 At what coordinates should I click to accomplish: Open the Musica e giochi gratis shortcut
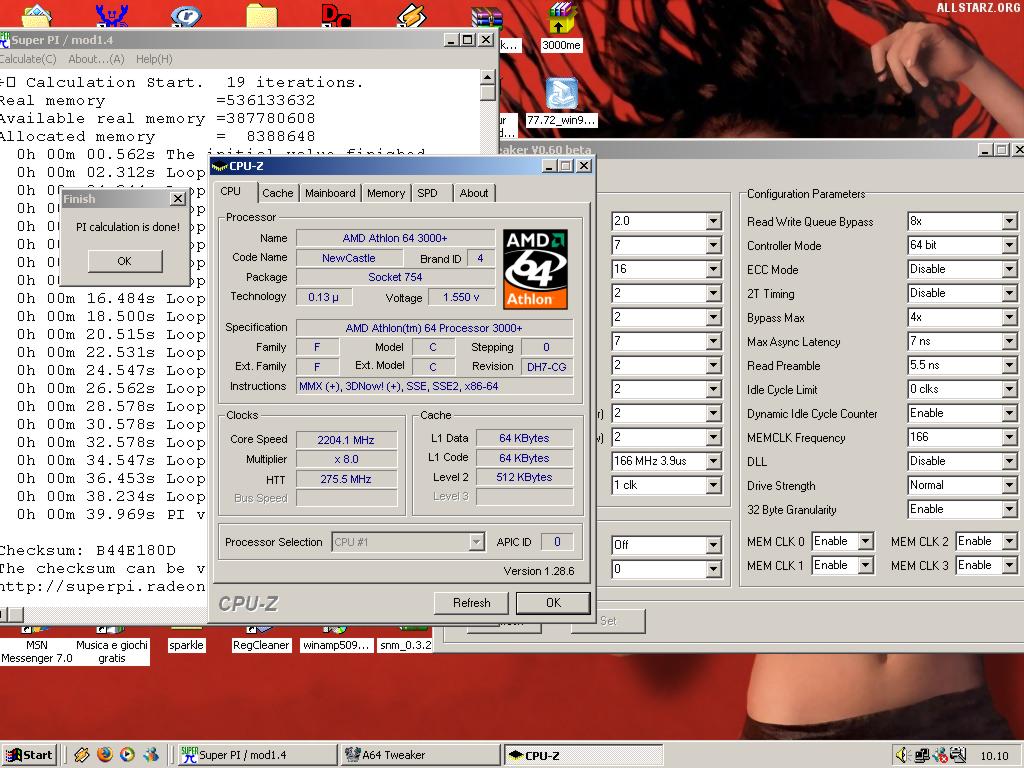(112, 651)
